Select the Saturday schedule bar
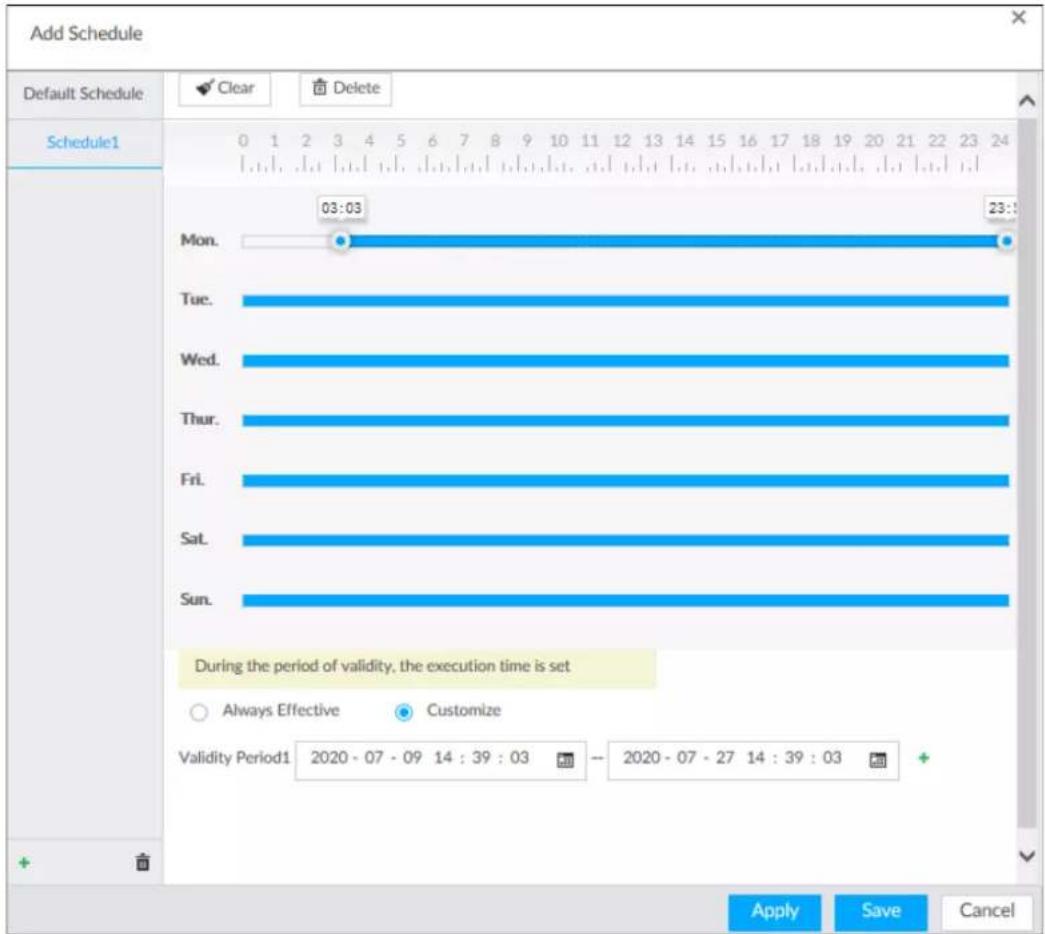 [625, 540]
